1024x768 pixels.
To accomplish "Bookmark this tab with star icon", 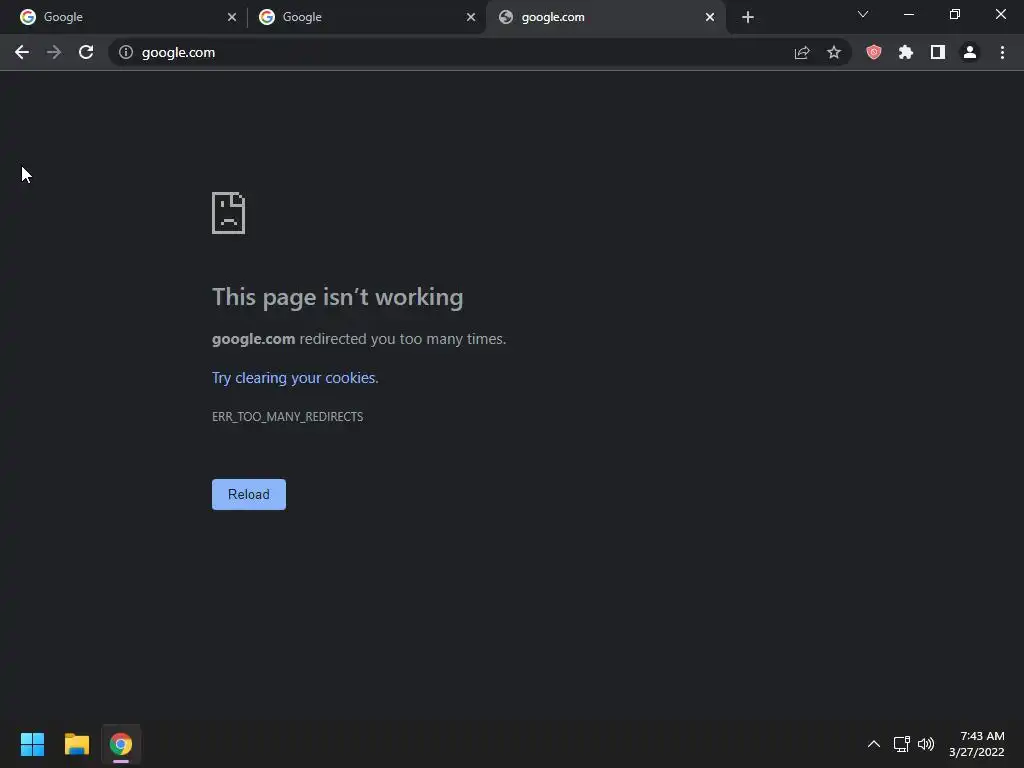I will pos(834,52).
